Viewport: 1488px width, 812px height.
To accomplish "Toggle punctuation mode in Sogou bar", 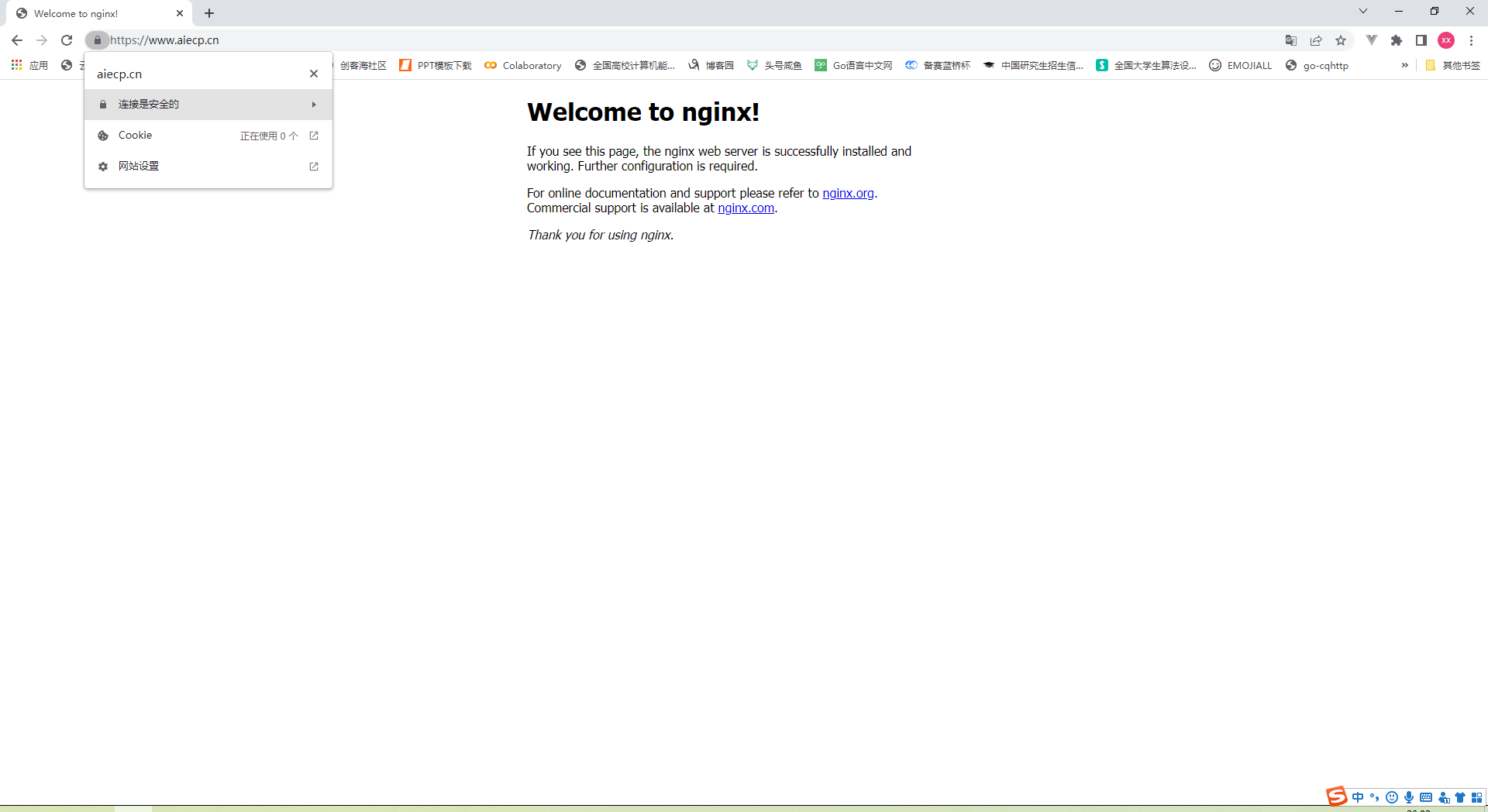I will (1375, 797).
